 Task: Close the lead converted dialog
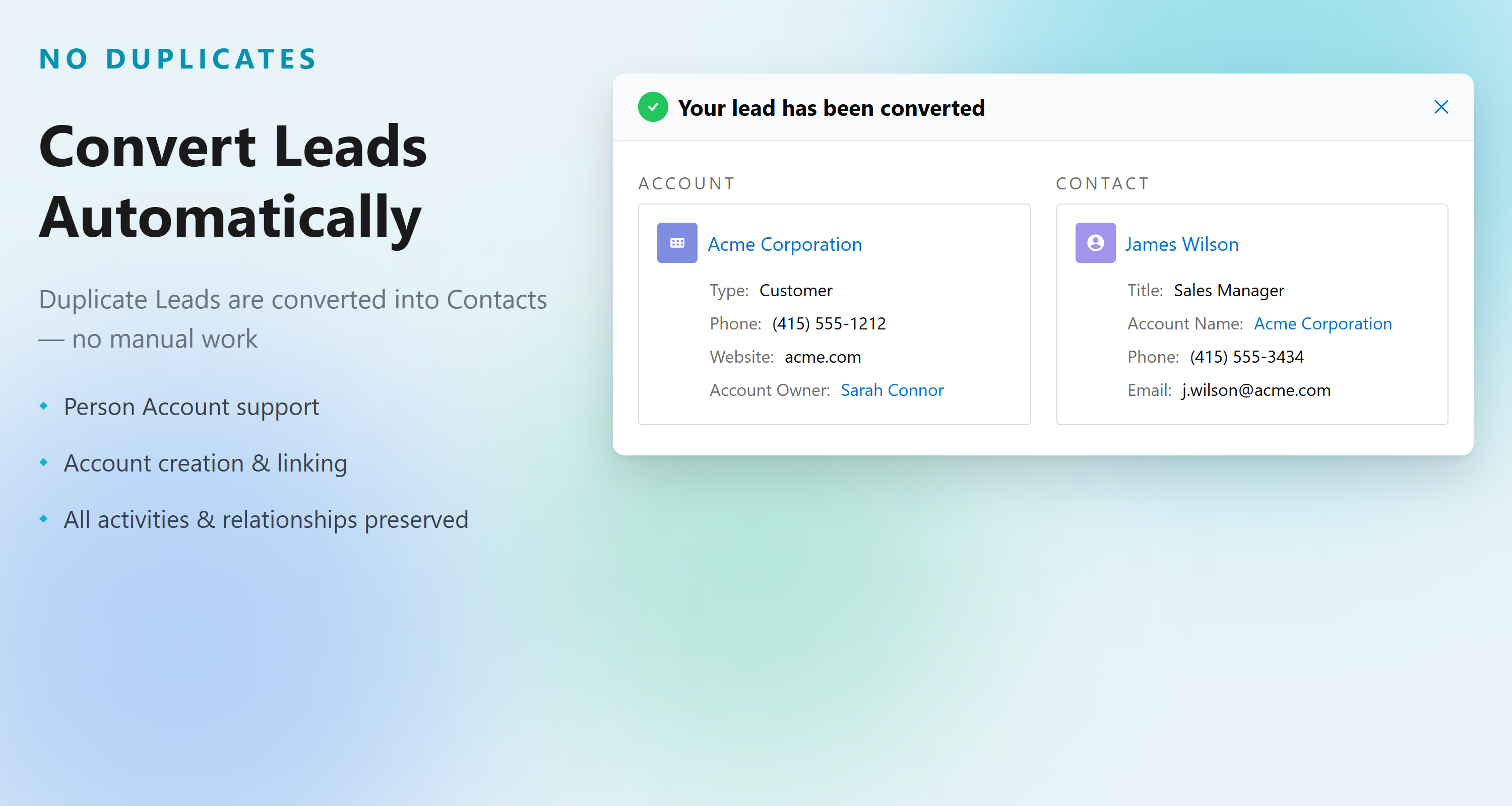[x=1441, y=107]
